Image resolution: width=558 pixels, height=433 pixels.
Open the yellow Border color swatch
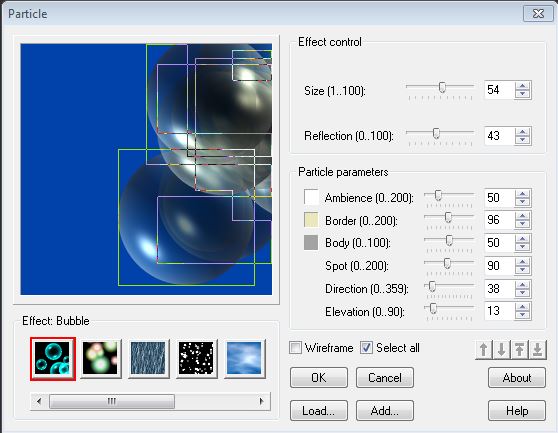pos(311,220)
